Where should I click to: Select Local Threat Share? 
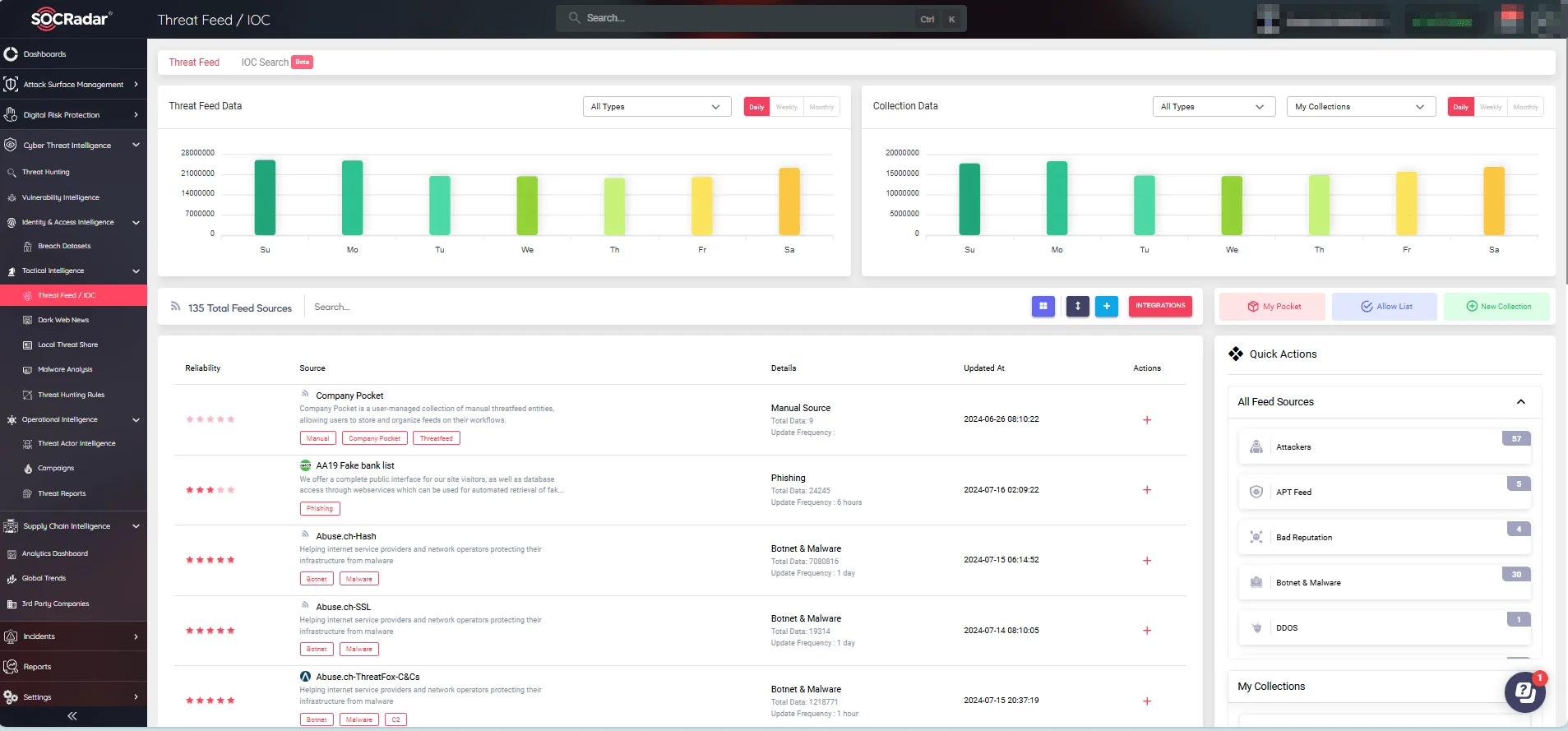67,345
